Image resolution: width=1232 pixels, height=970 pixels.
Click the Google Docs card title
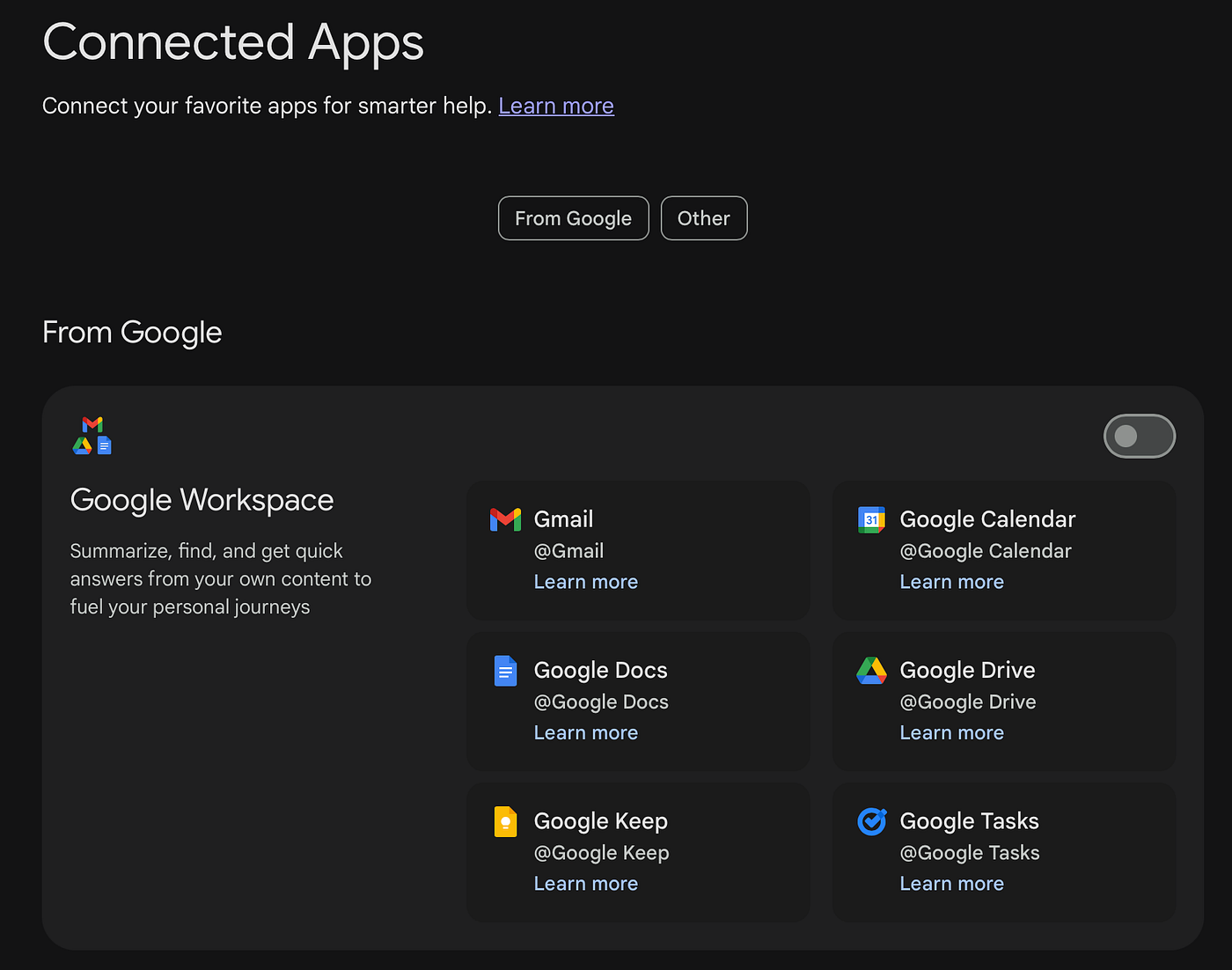click(601, 671)
